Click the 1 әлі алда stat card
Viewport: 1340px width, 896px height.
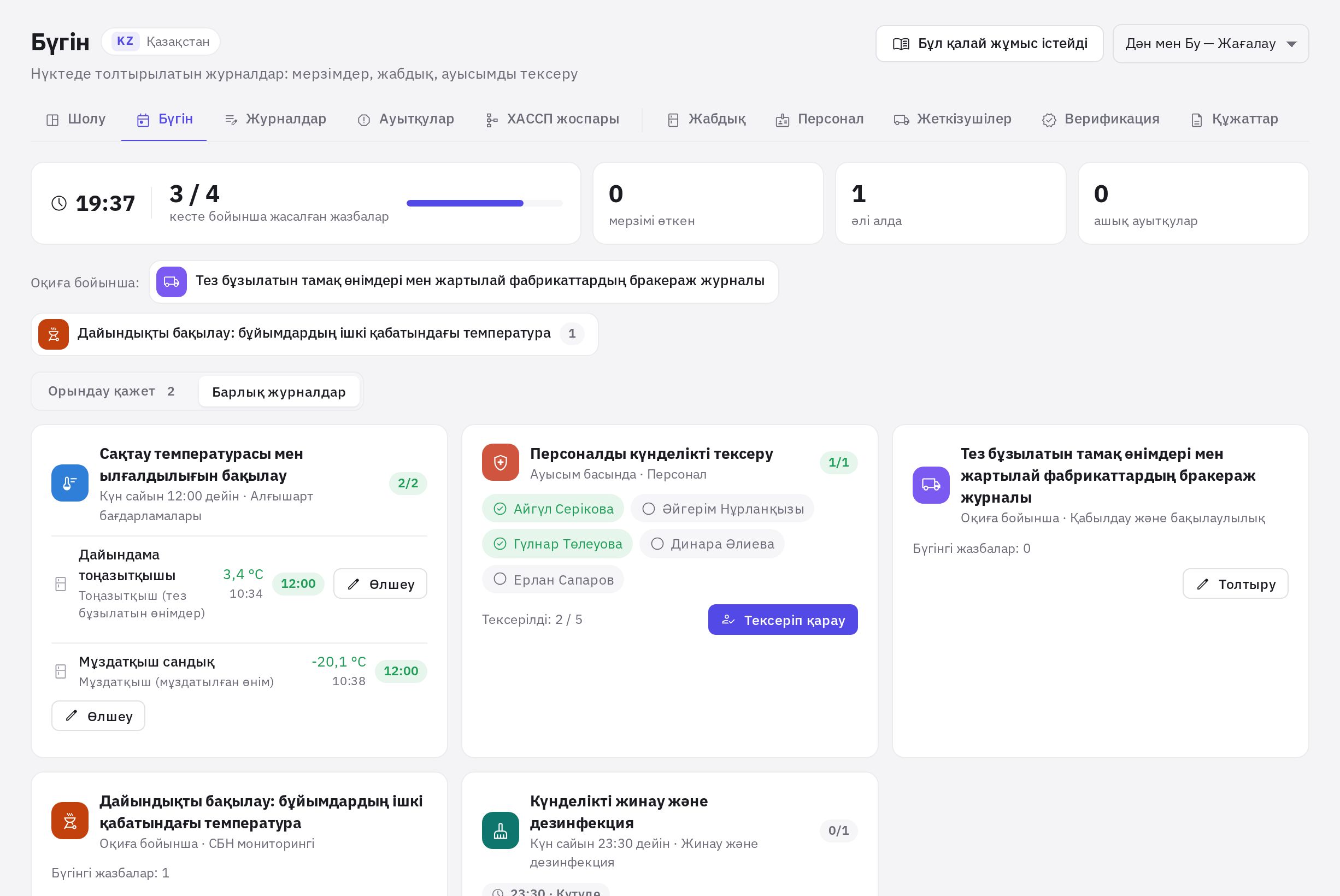(950, 203)
